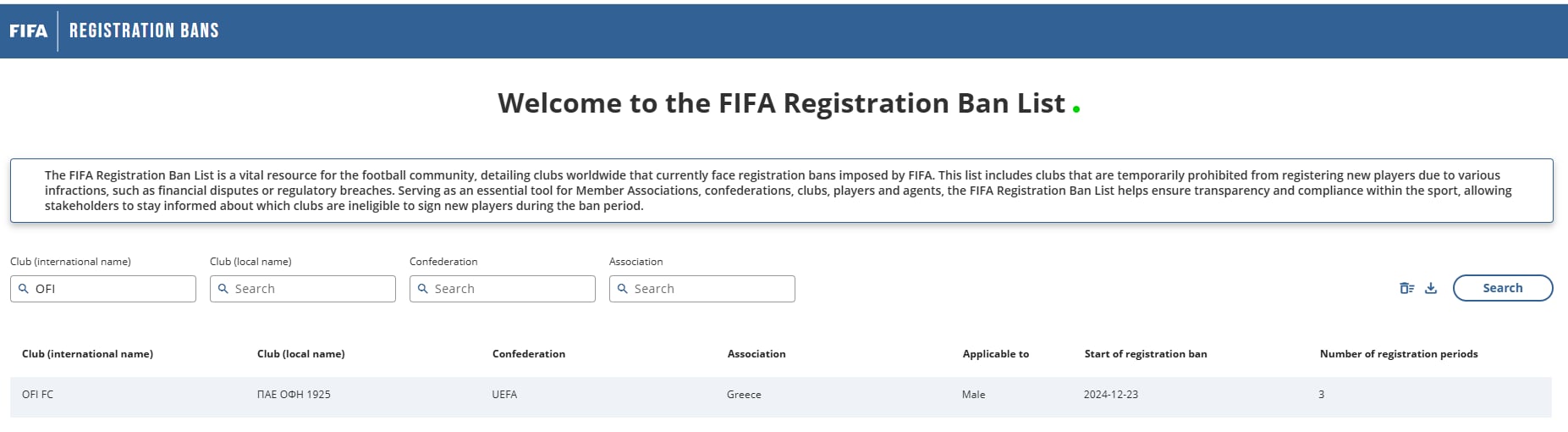The image size is (1568, 432).
Task: Click the clear filters trash icon
Action: tap(1406, 288)
